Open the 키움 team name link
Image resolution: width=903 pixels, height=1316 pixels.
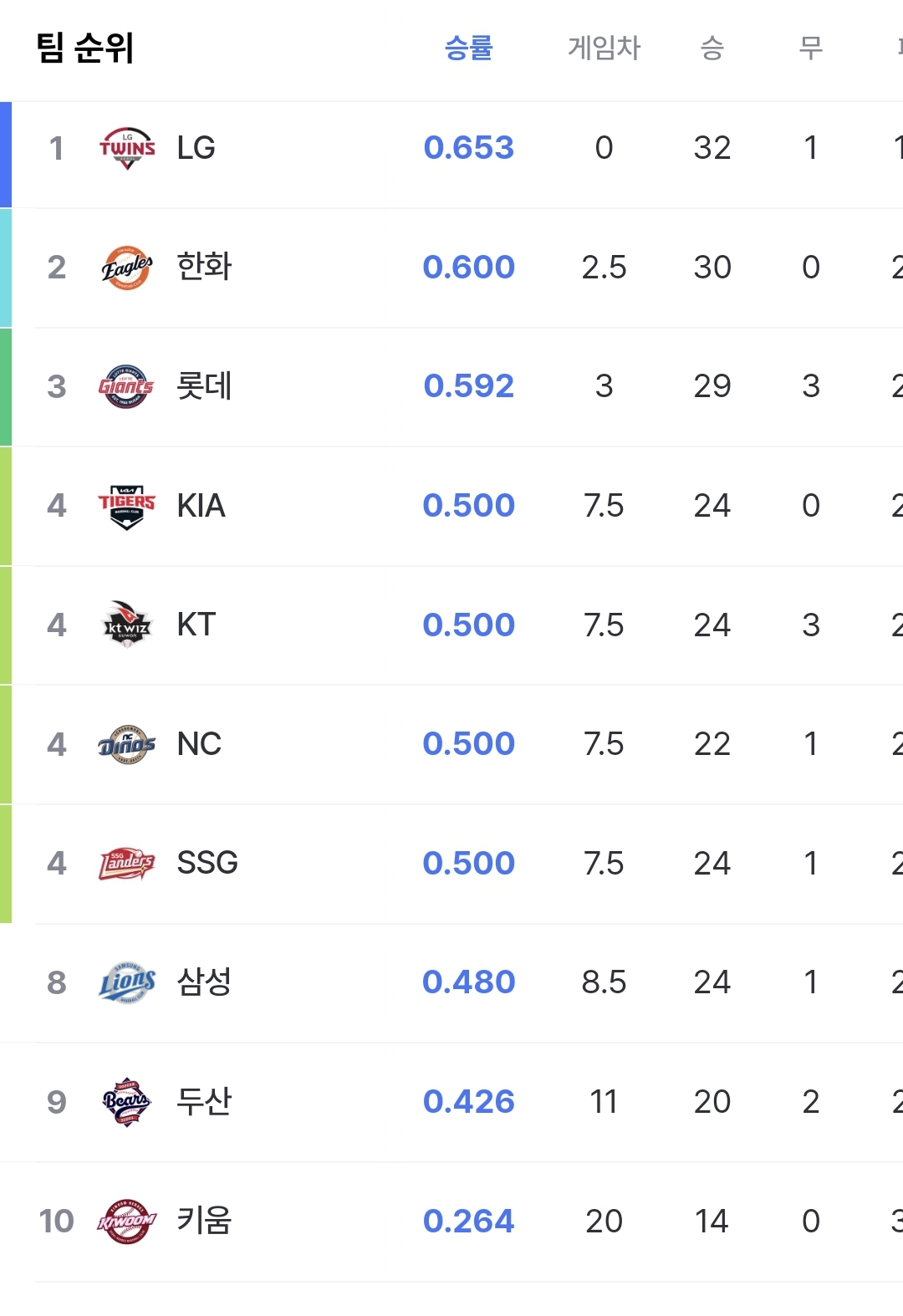[x=204, y=1221]
